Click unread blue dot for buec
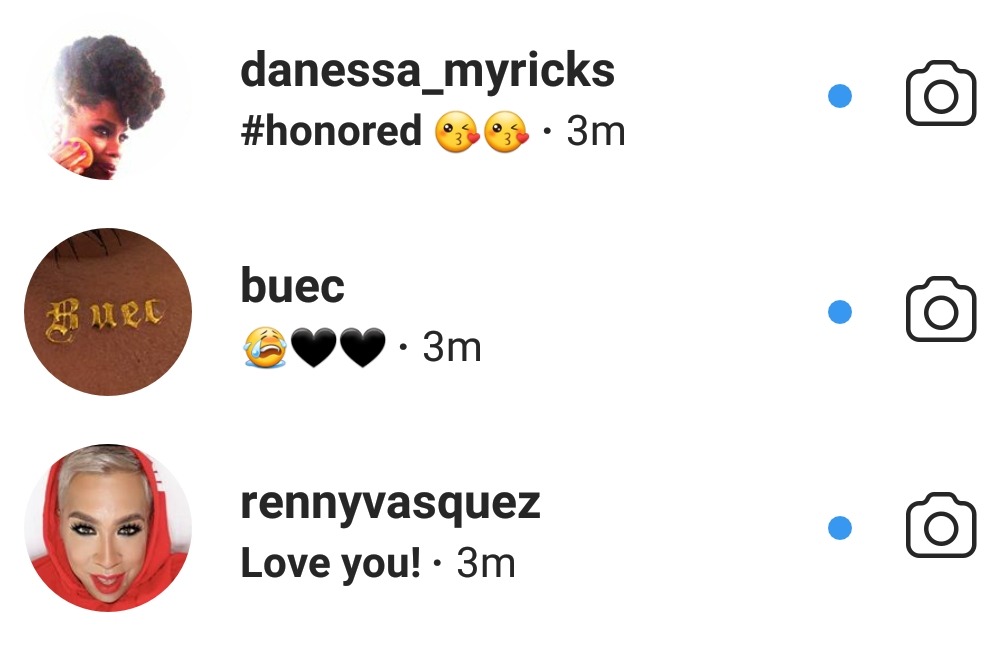Viewport: 1006px width, 657px height. tap(840, 312)
